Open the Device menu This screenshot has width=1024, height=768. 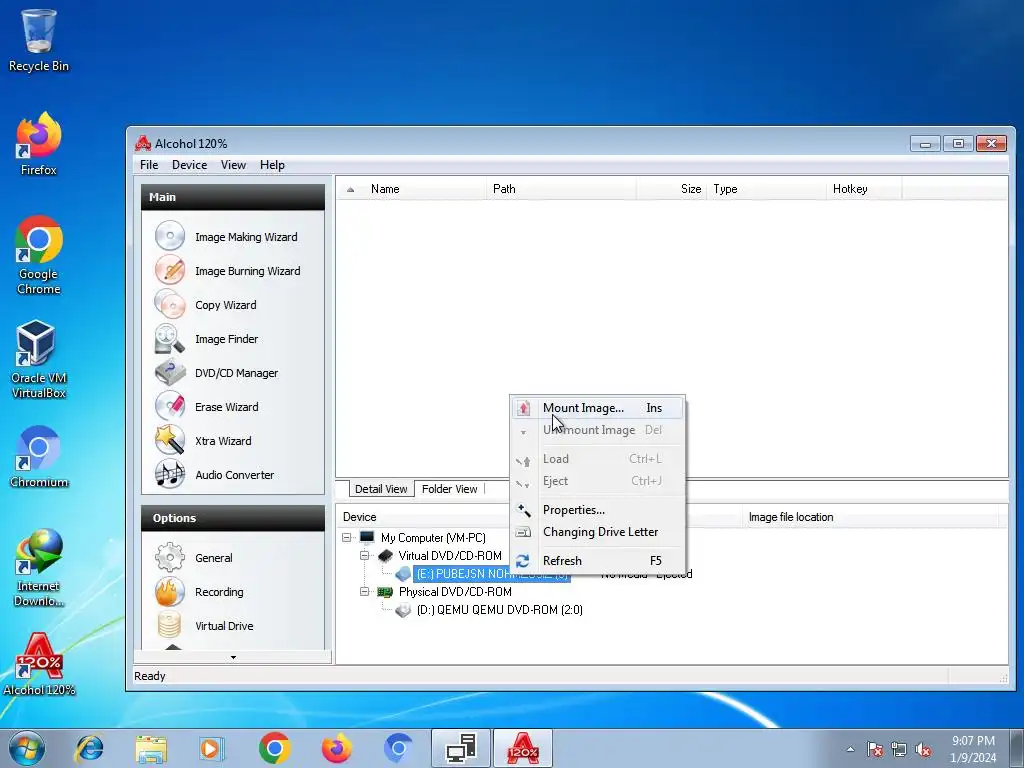[x=189, y=165]
